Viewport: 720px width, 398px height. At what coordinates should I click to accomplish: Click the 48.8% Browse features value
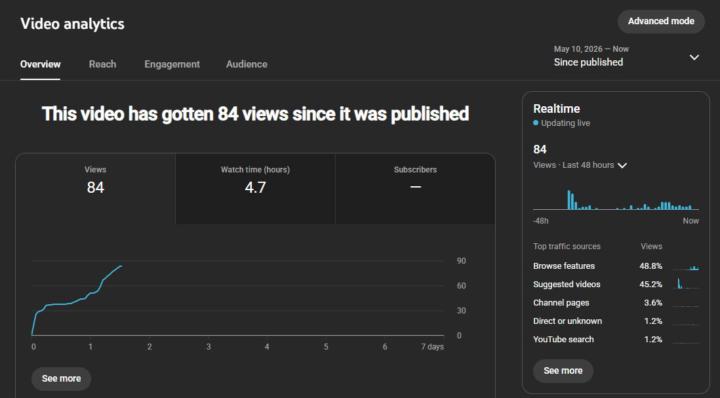651,266
